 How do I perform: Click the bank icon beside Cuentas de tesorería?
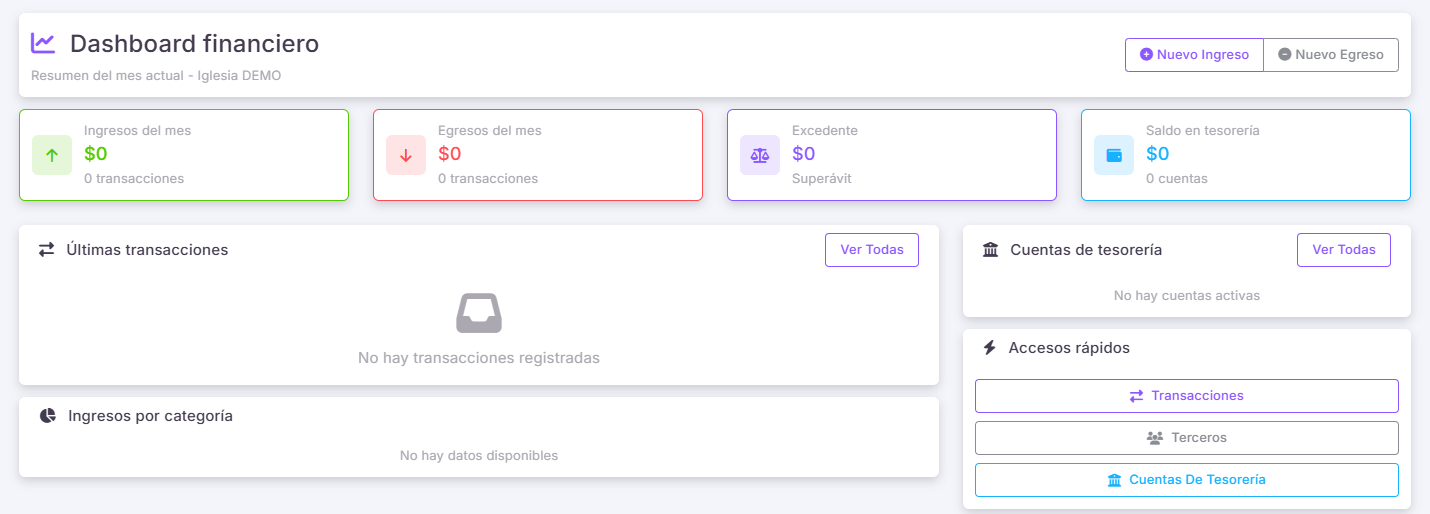[x=991, y=250]
